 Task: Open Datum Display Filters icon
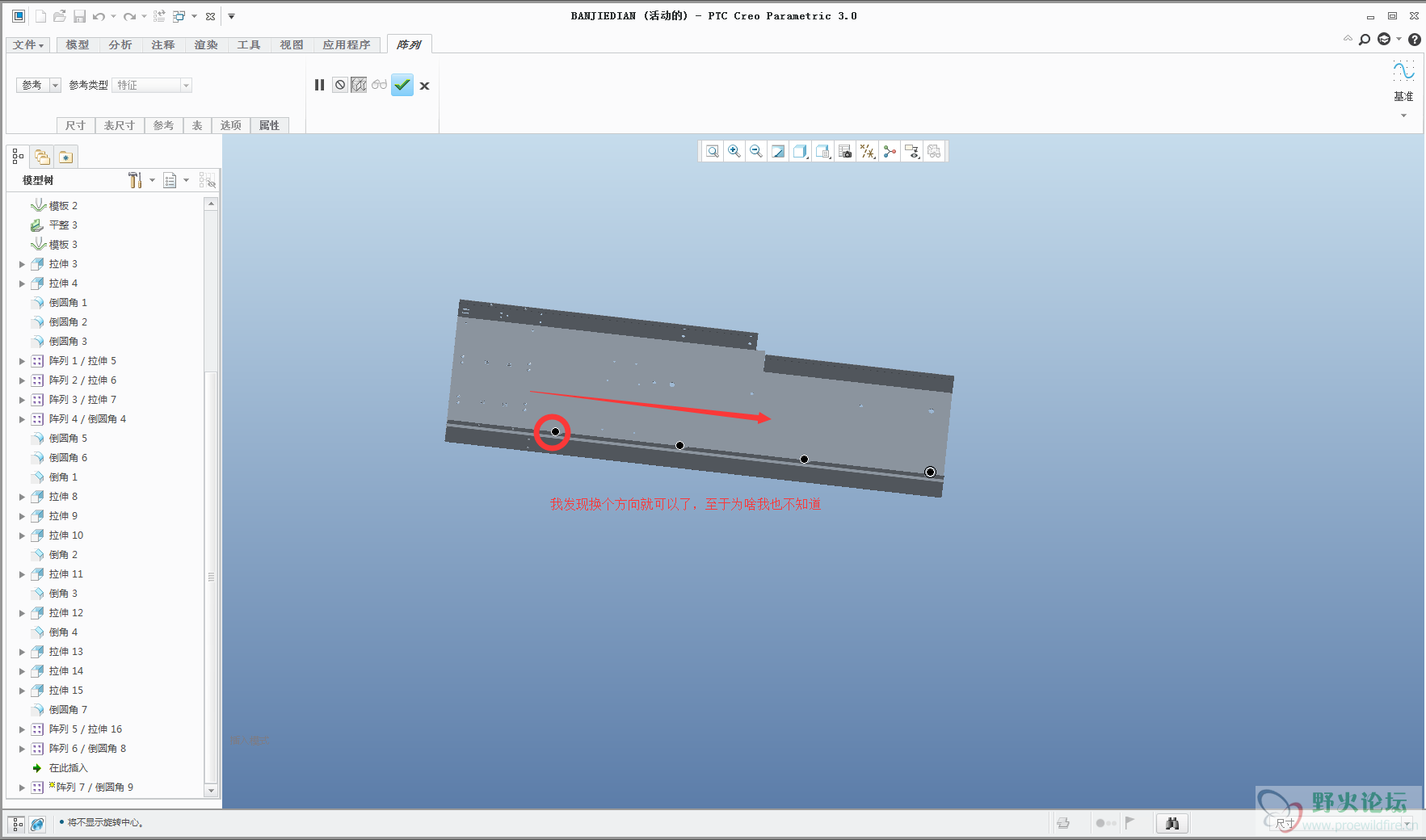[868, 151]
